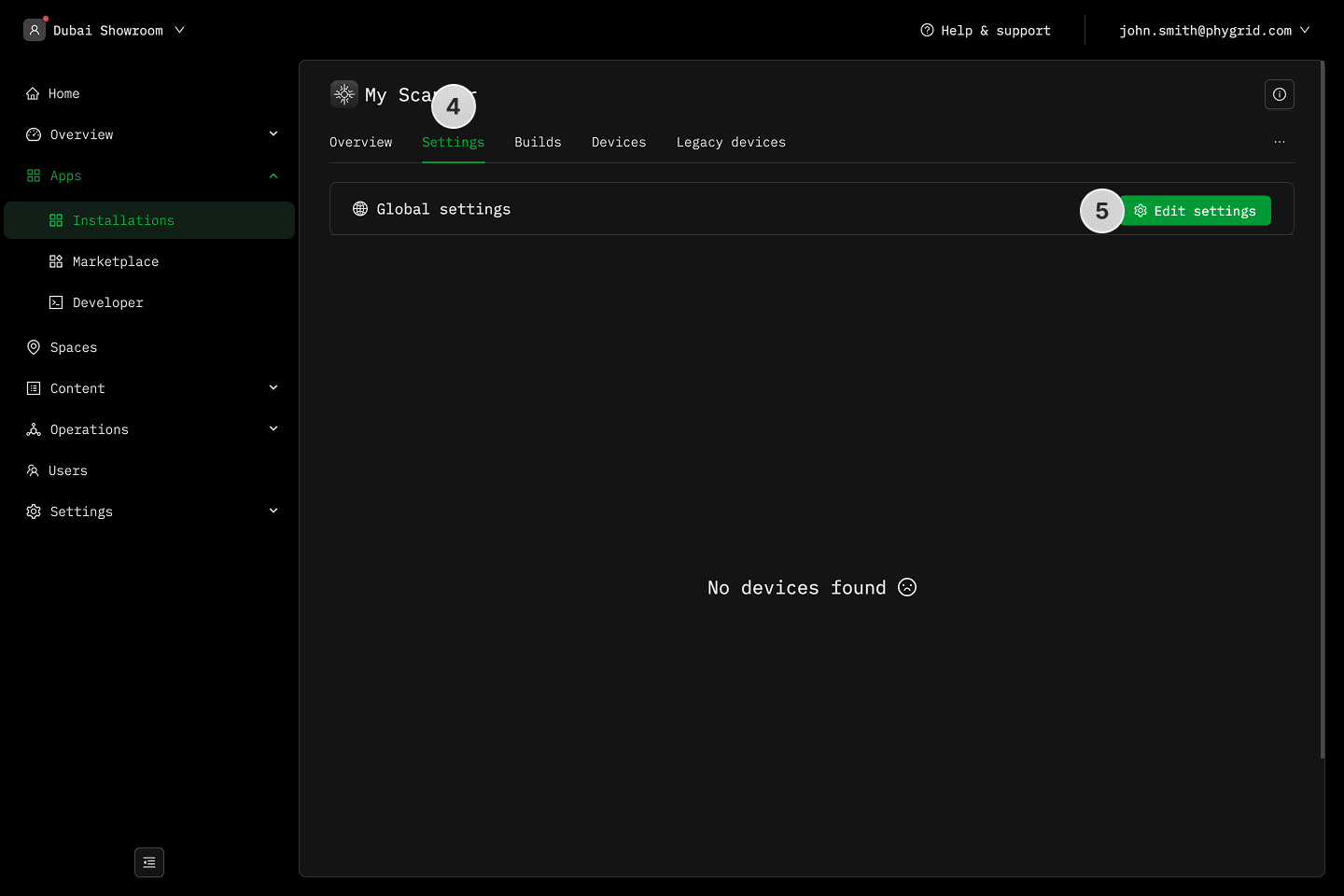1344x896 pixels.
Task: Open the Legacy devices tab
Action: 731,142
